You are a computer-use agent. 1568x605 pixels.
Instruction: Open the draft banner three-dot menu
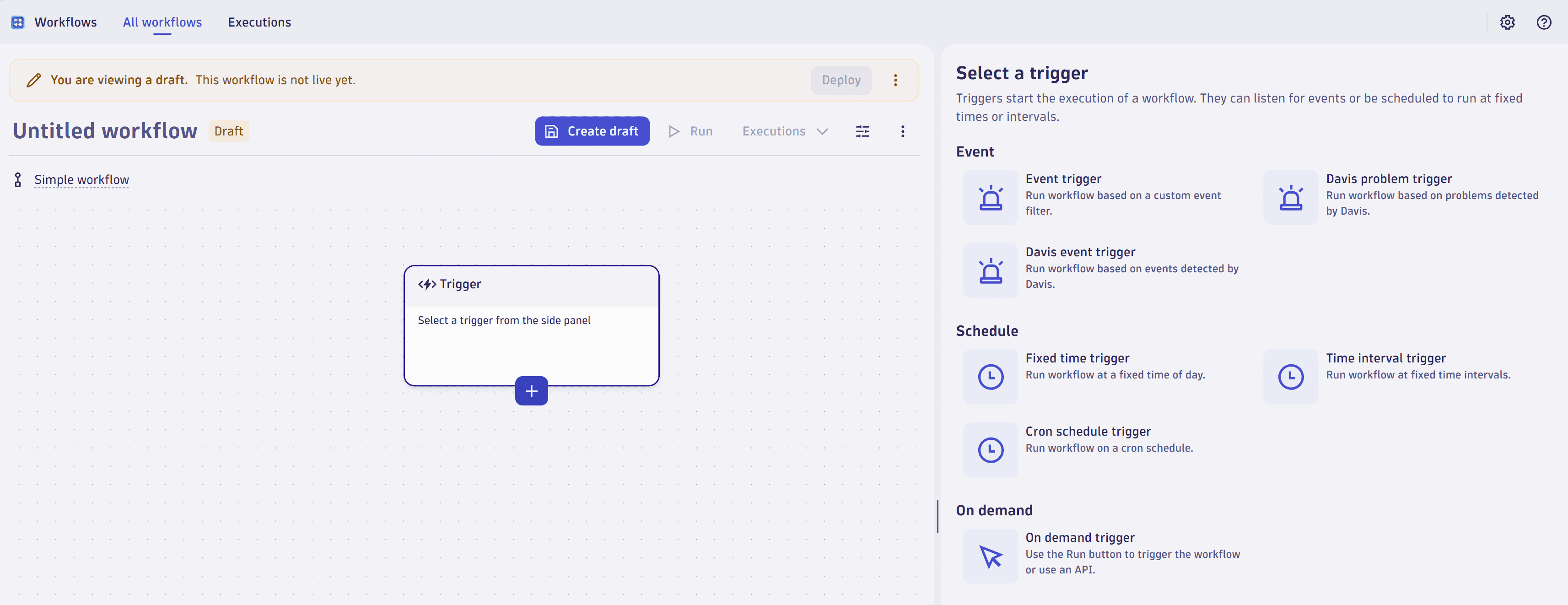(x=895, y=81)
